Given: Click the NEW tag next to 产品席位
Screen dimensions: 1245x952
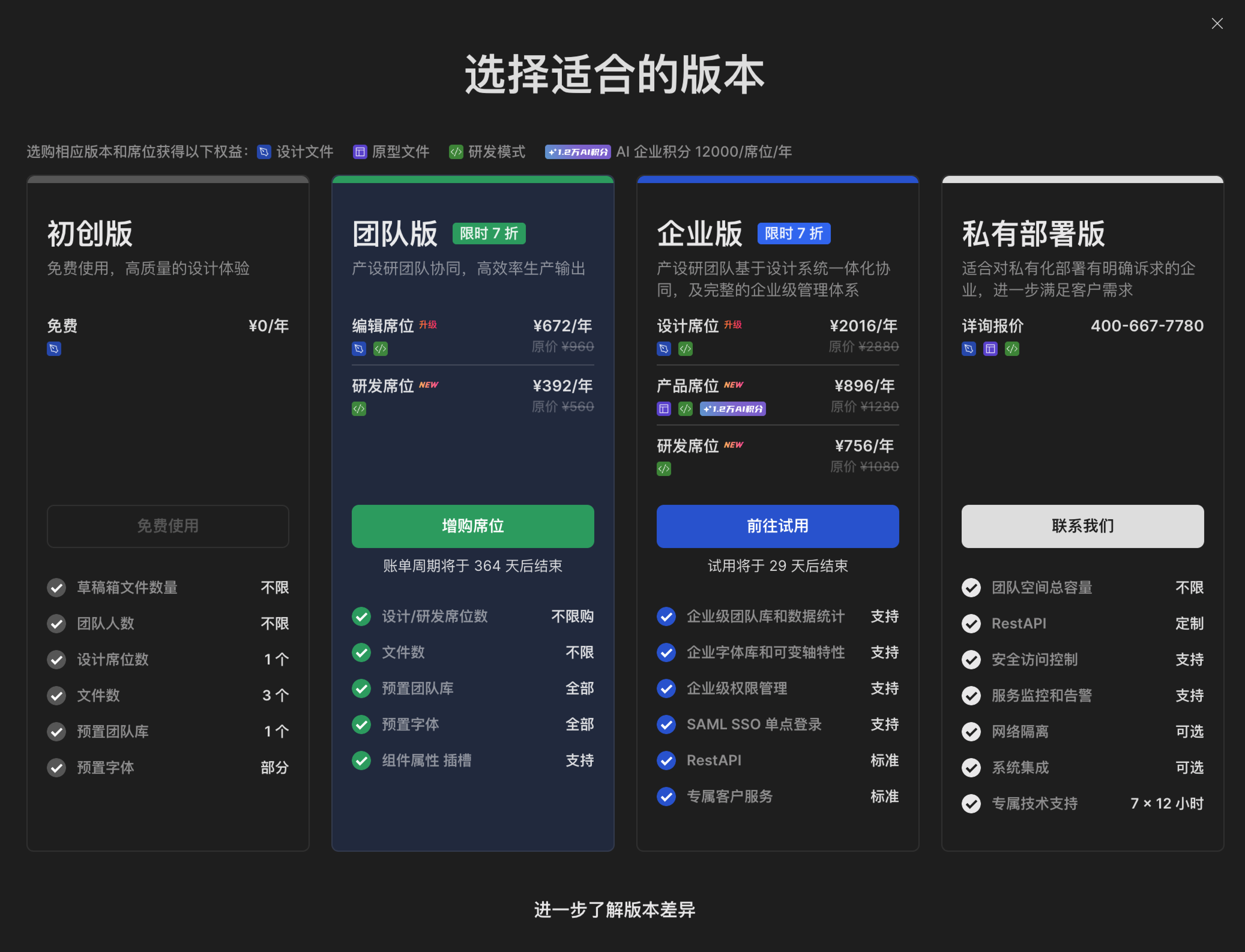Looking at the screenshot, I should click(734, 385).
